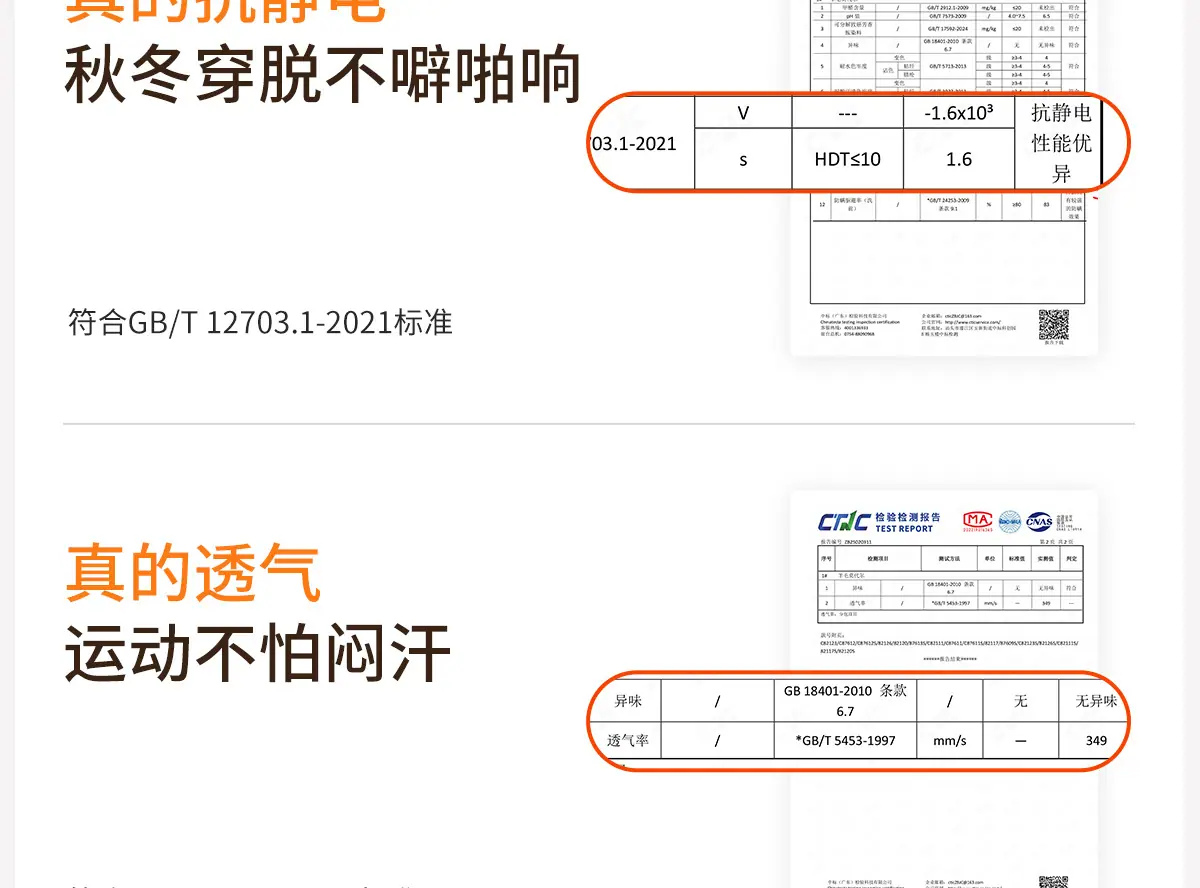
Task: Tap the QR code on the anti-static report
Action: point(1053,325)
